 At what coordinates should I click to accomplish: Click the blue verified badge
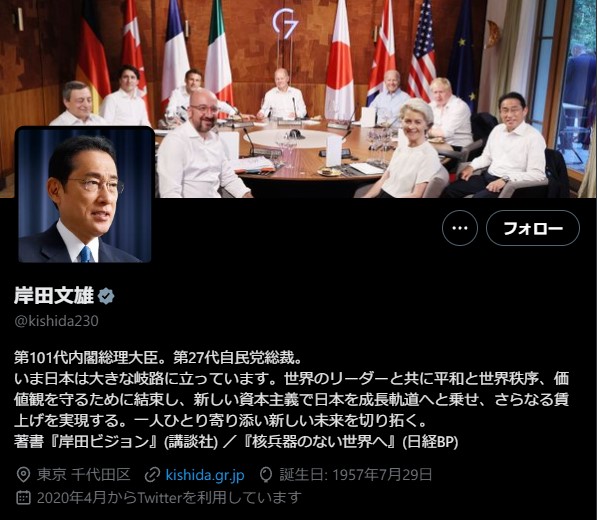pos(106,296)
